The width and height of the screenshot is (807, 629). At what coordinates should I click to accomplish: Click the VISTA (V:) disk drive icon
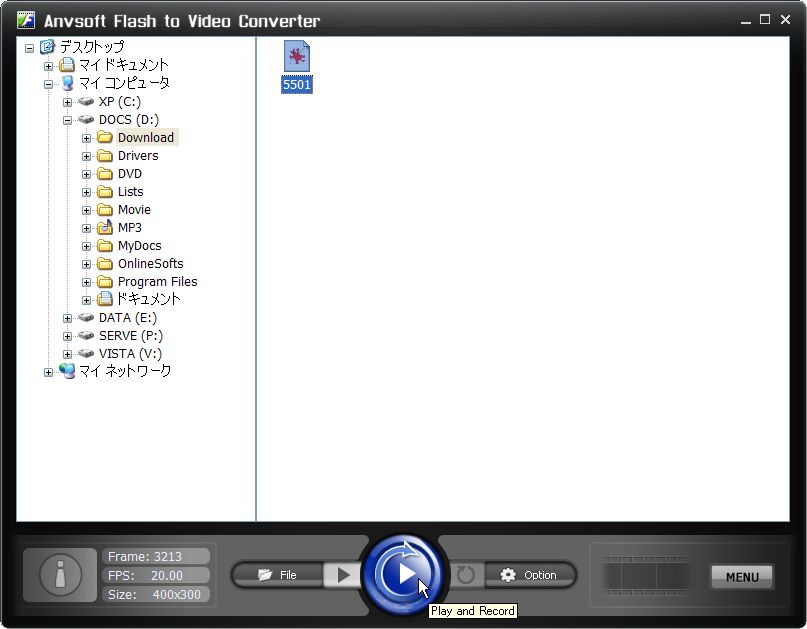pyautogui.click(x=86, y=354)
